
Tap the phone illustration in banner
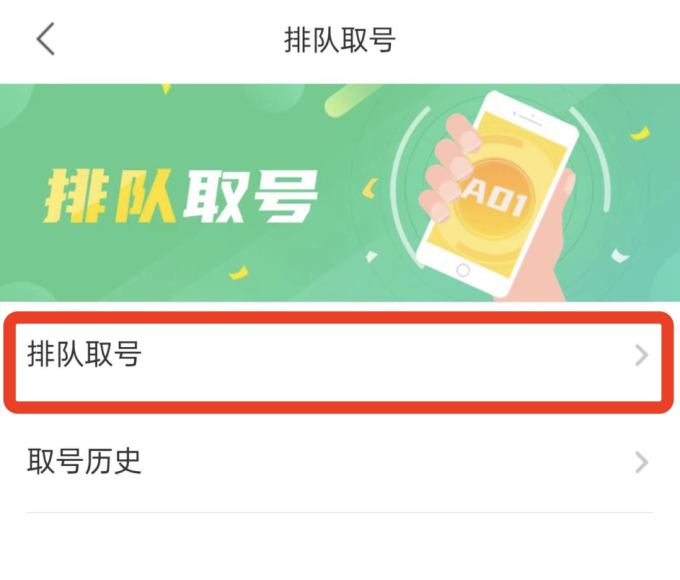coord(498,193)
